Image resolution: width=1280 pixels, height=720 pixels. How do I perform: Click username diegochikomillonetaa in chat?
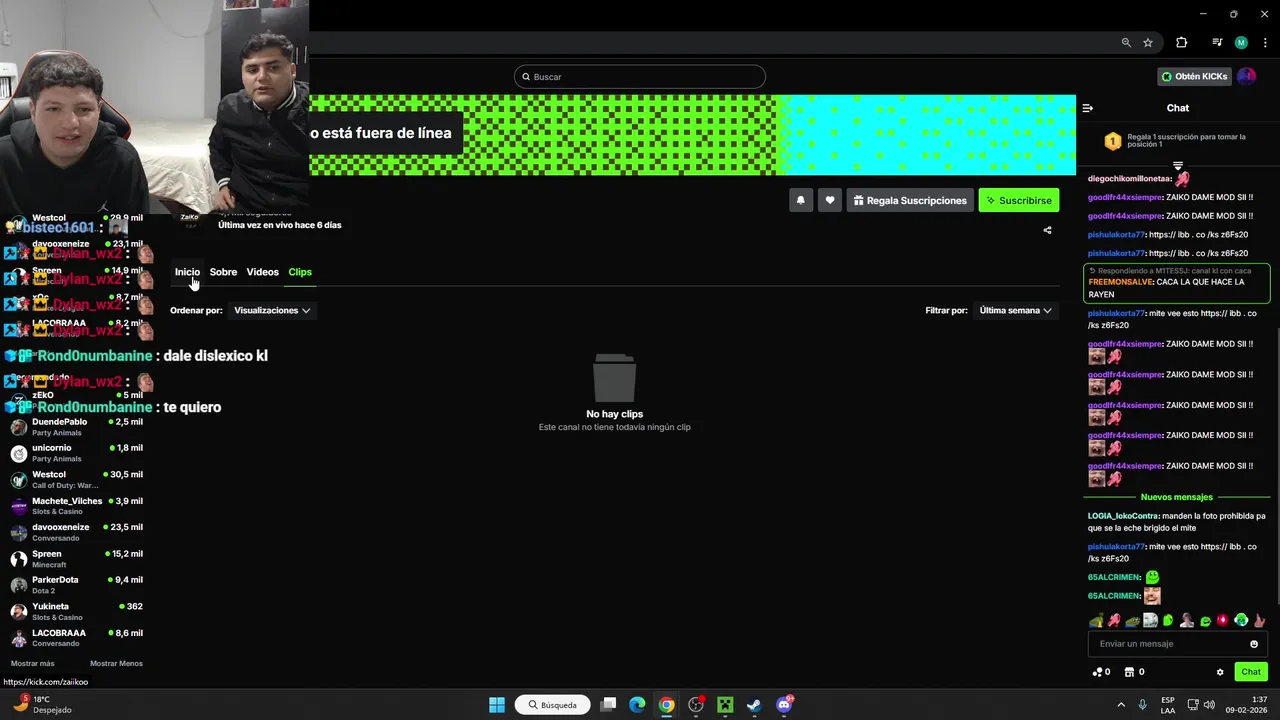point(1129,179)
